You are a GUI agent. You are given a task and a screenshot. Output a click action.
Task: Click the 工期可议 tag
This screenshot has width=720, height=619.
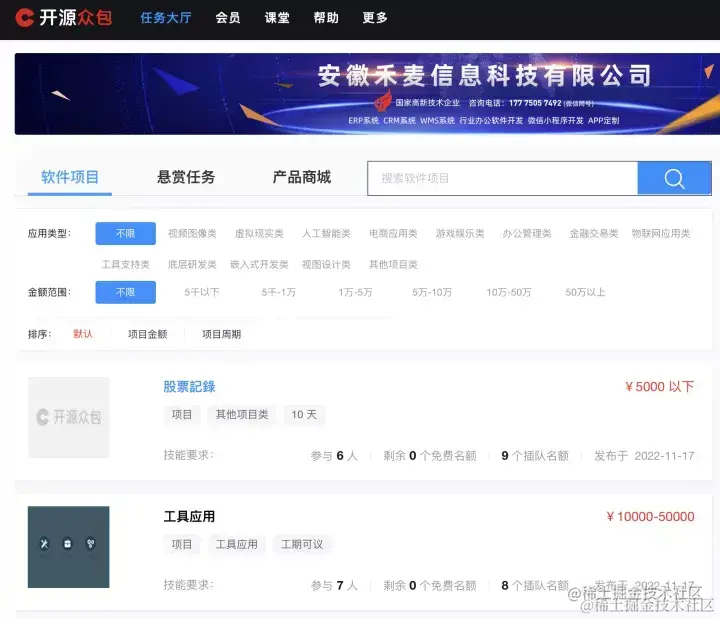click(x=302, y=545)
